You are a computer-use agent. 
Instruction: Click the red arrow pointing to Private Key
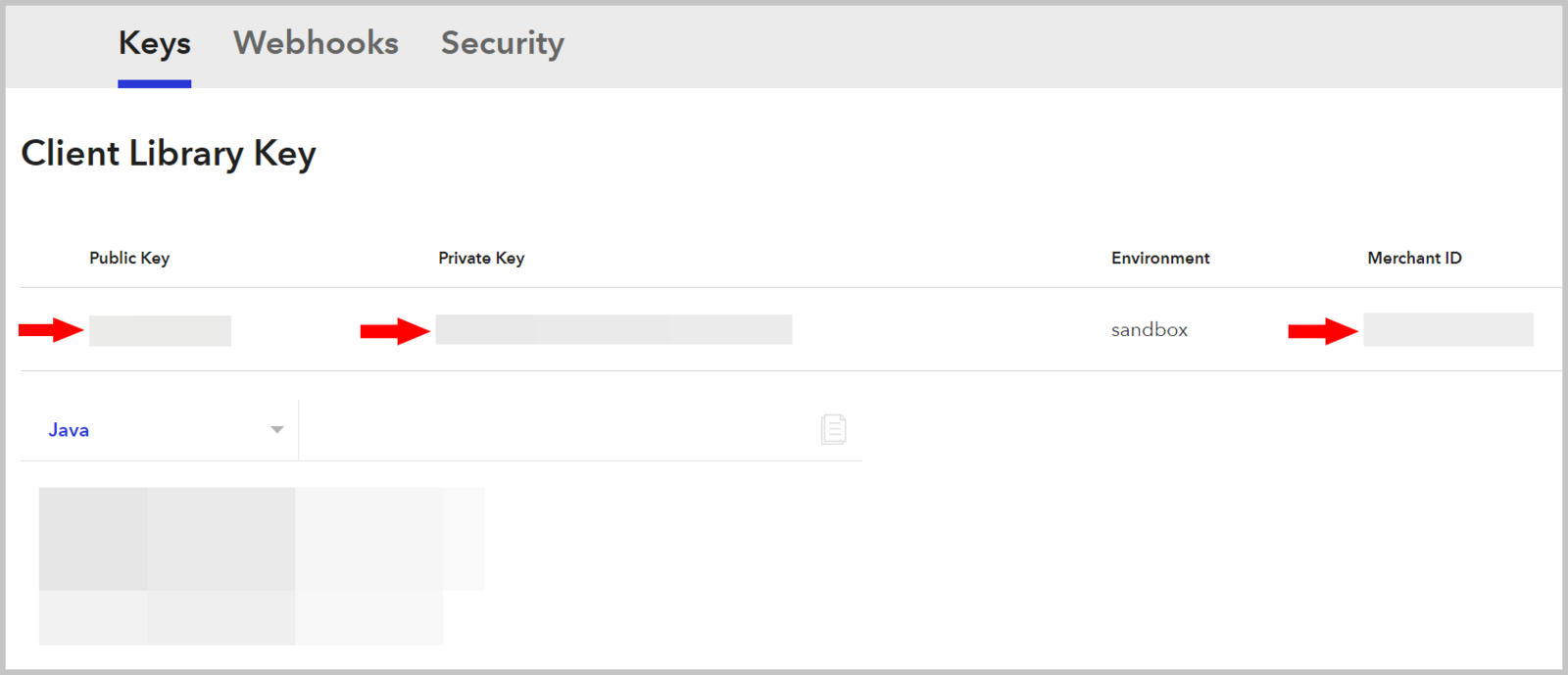pyautogui.click(x=395, y=331)
